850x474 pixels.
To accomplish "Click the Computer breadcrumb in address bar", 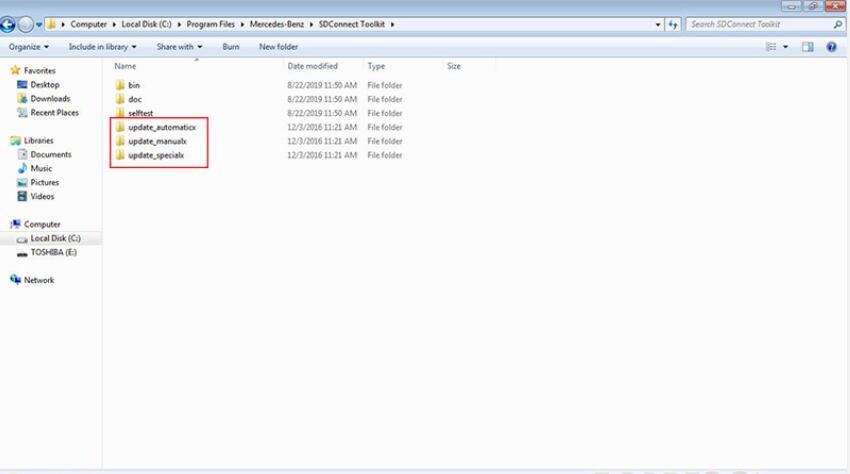I will point(88,24).
